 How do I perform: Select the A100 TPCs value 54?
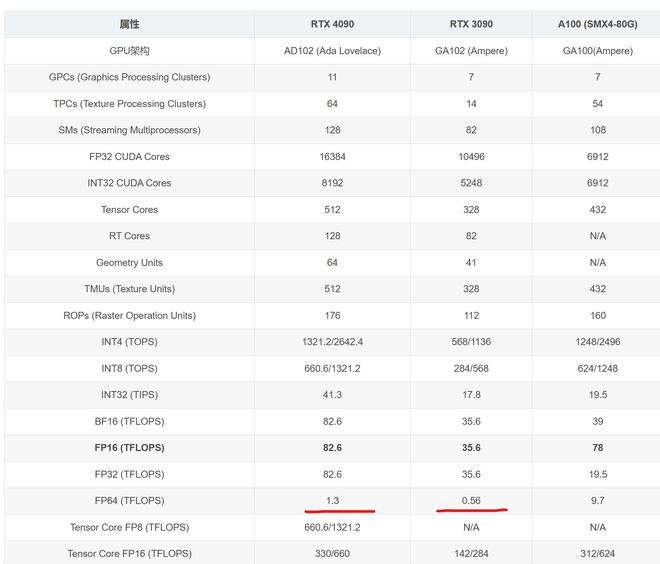pos(597,104)
